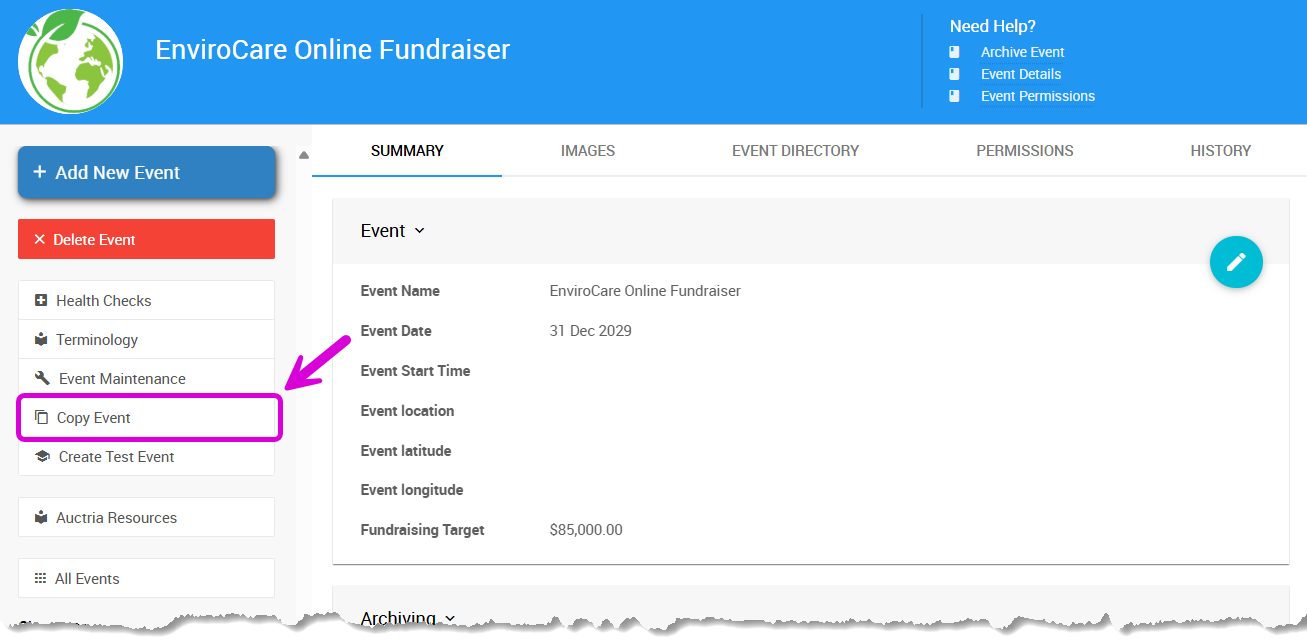Go to the Permissions tab
This screenshot has height=640, width=1307.
1024,151
